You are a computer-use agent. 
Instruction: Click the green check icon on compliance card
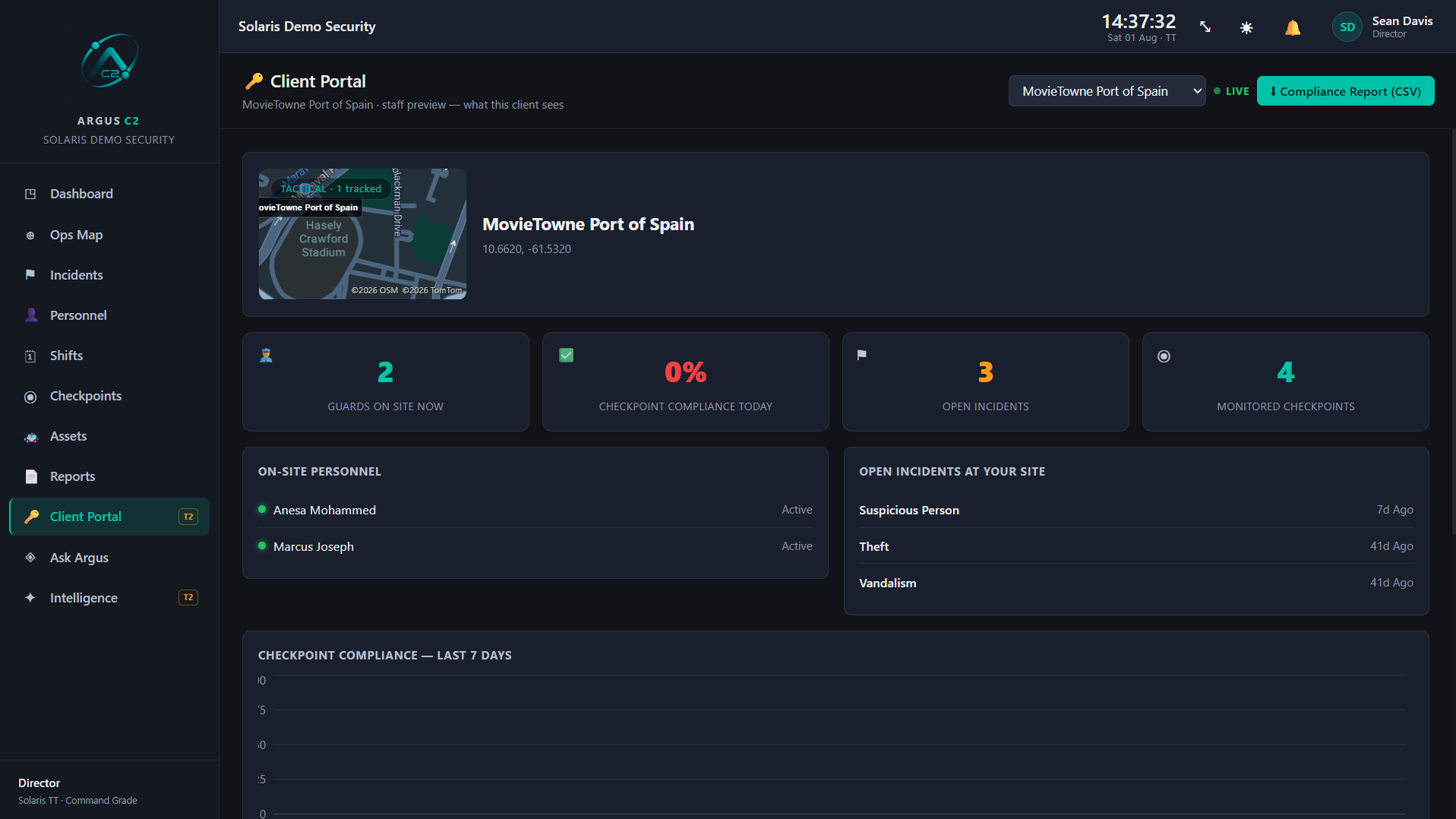[x=567, y=355]
